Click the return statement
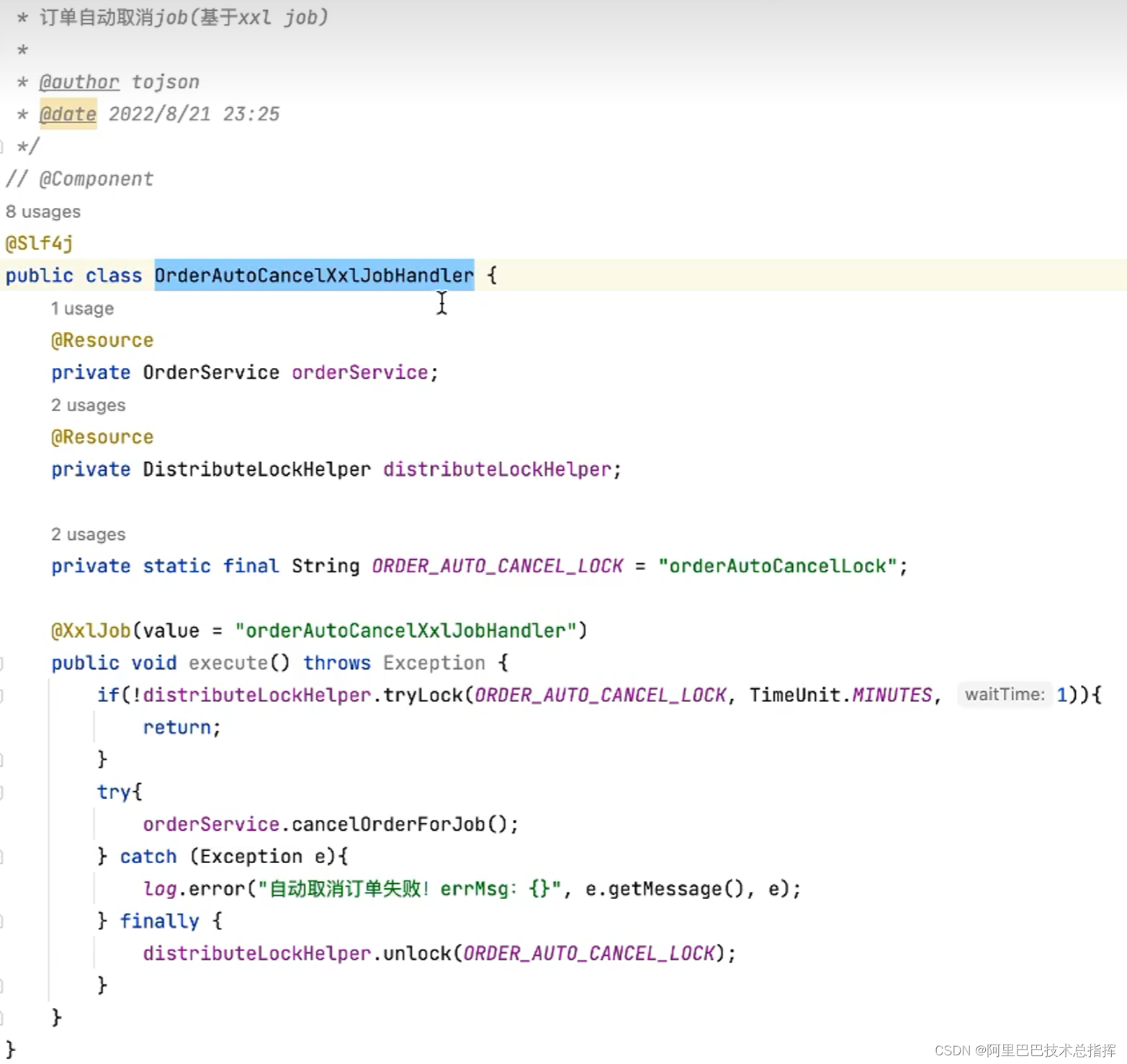The height and width of the screenshot is (1064, 1127). click(x=181, y=728)
